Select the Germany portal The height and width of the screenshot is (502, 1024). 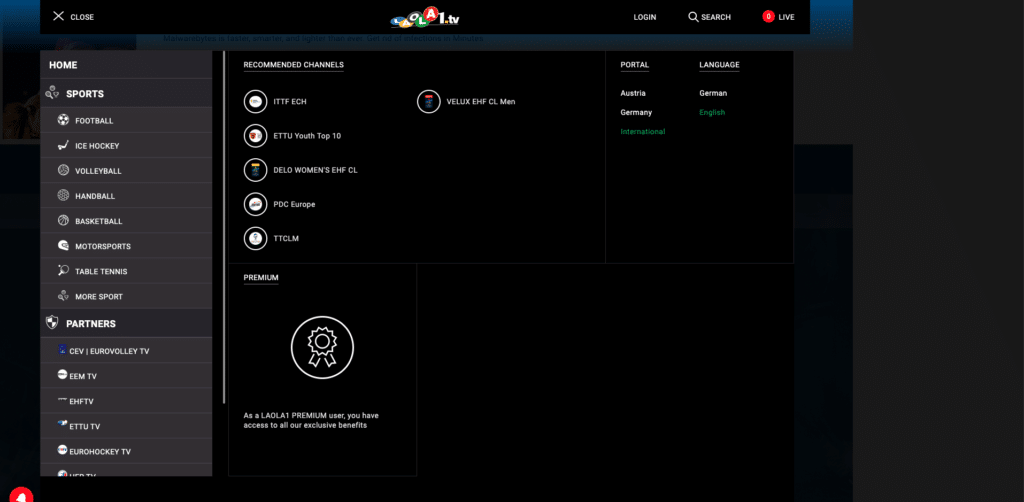[636, 112]
